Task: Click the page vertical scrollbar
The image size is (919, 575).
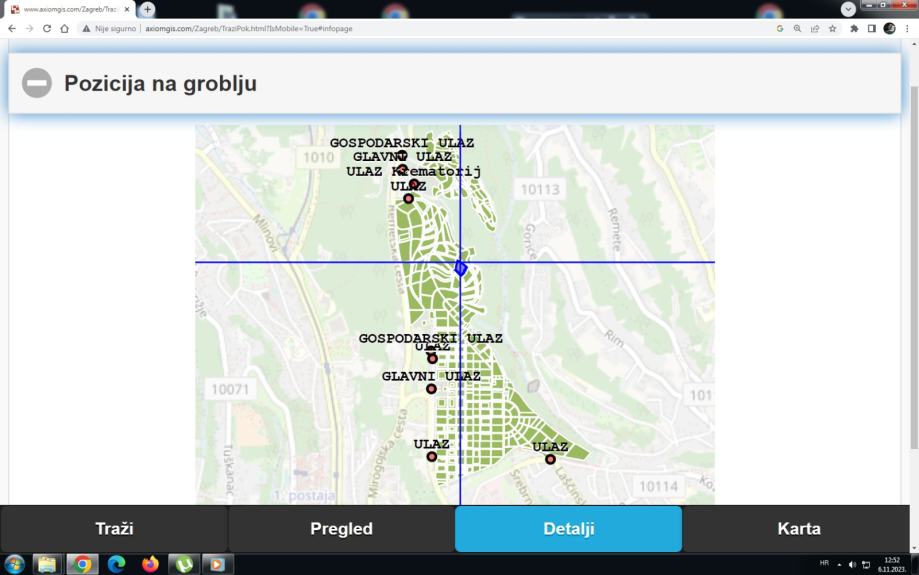Action: coord(914,267)
